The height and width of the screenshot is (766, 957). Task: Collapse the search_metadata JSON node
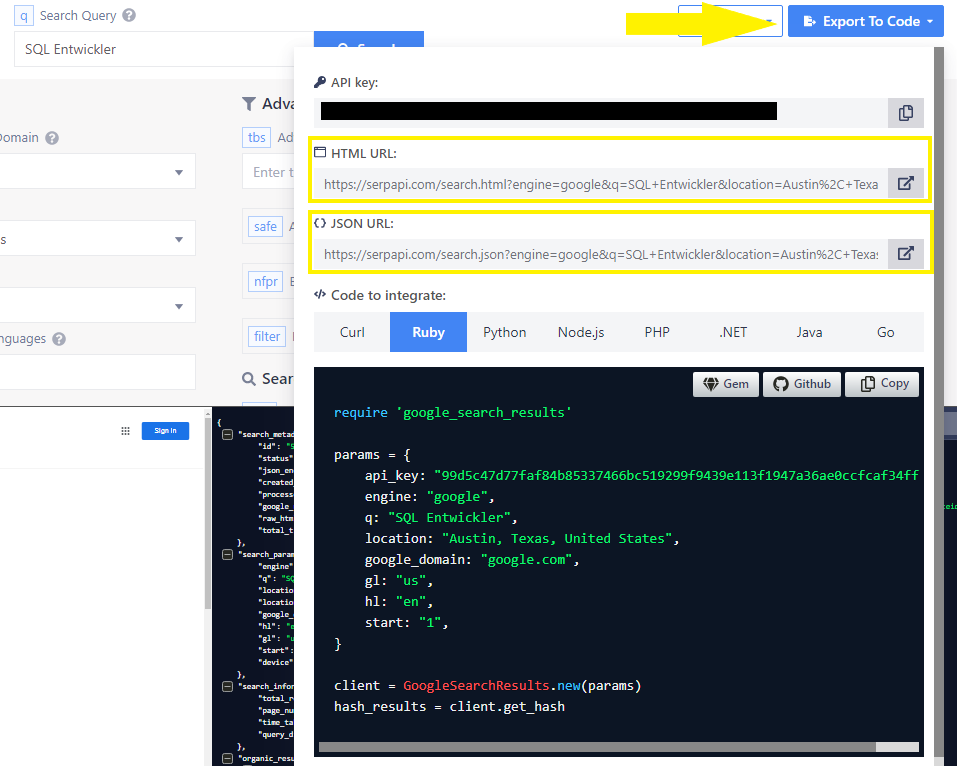[227, 435]
